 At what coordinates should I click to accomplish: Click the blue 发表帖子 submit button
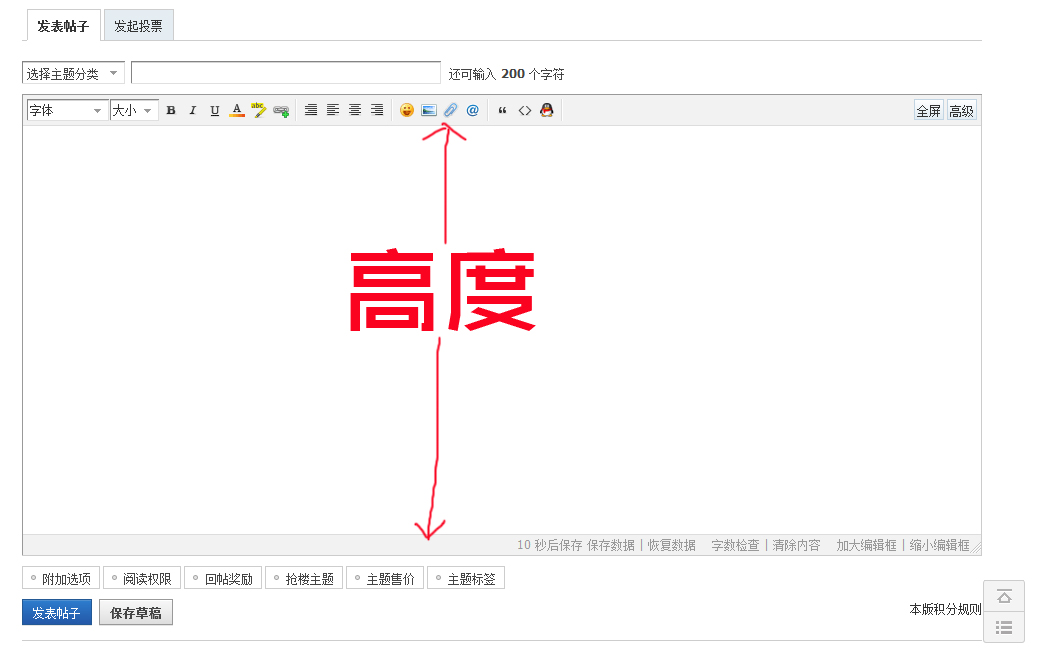pyautogui.click(x=56, y=612)
